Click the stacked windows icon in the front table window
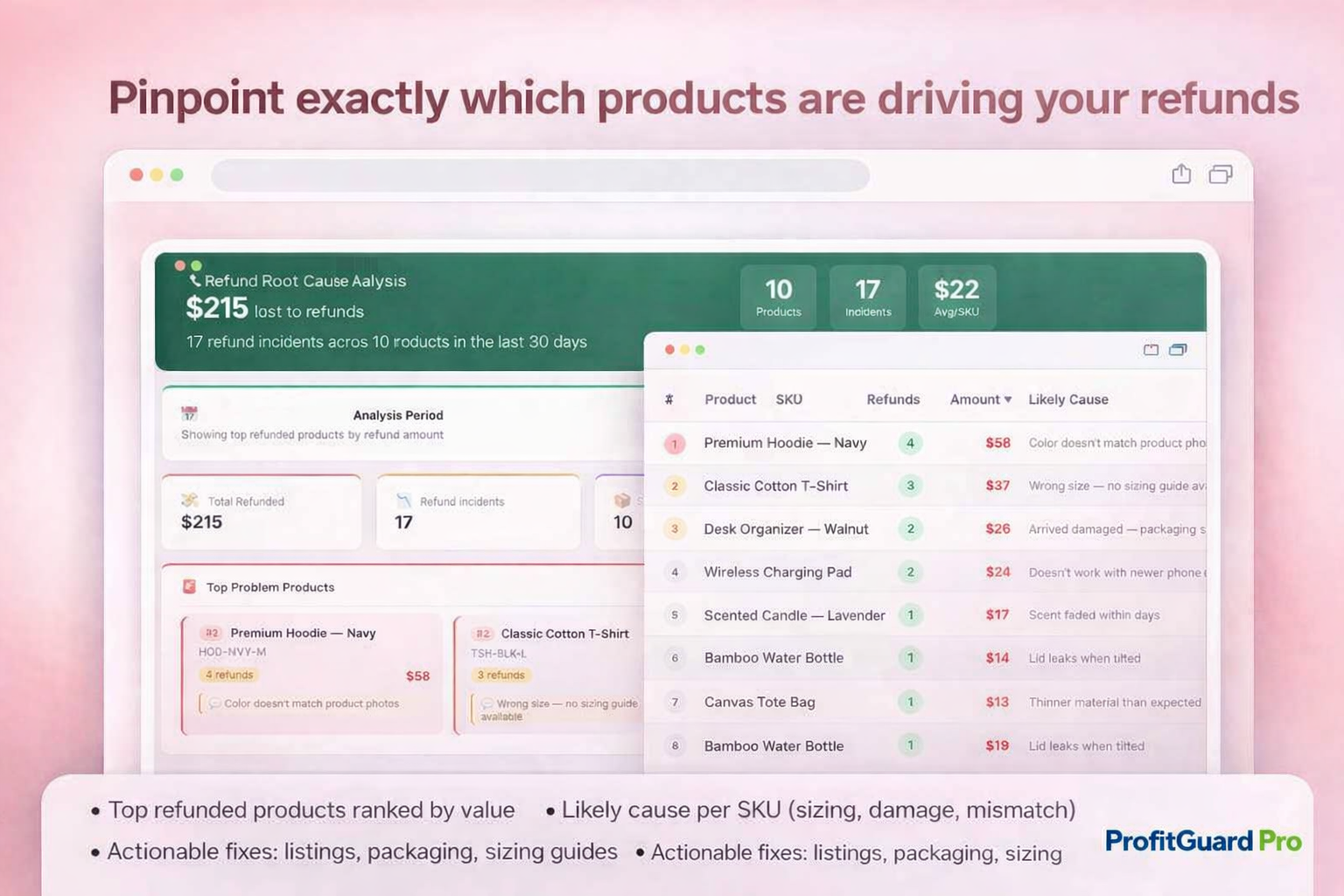The height and width of the screenshot is (896, 1344). point(1178,349)
